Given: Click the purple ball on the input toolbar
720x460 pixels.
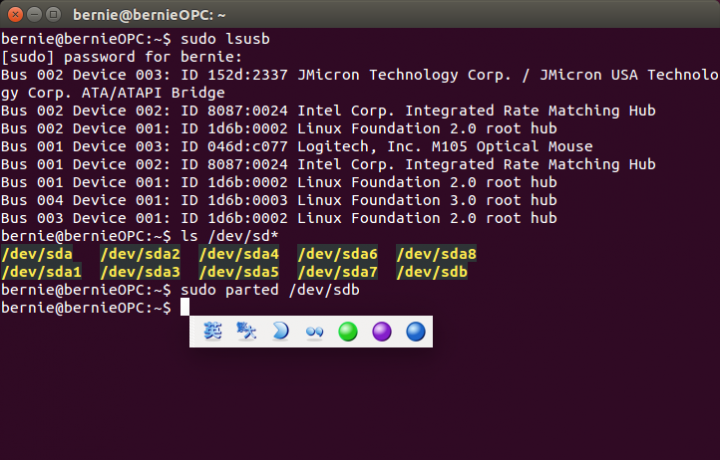Looking at the screenshot, I should [x=382, y=331].
